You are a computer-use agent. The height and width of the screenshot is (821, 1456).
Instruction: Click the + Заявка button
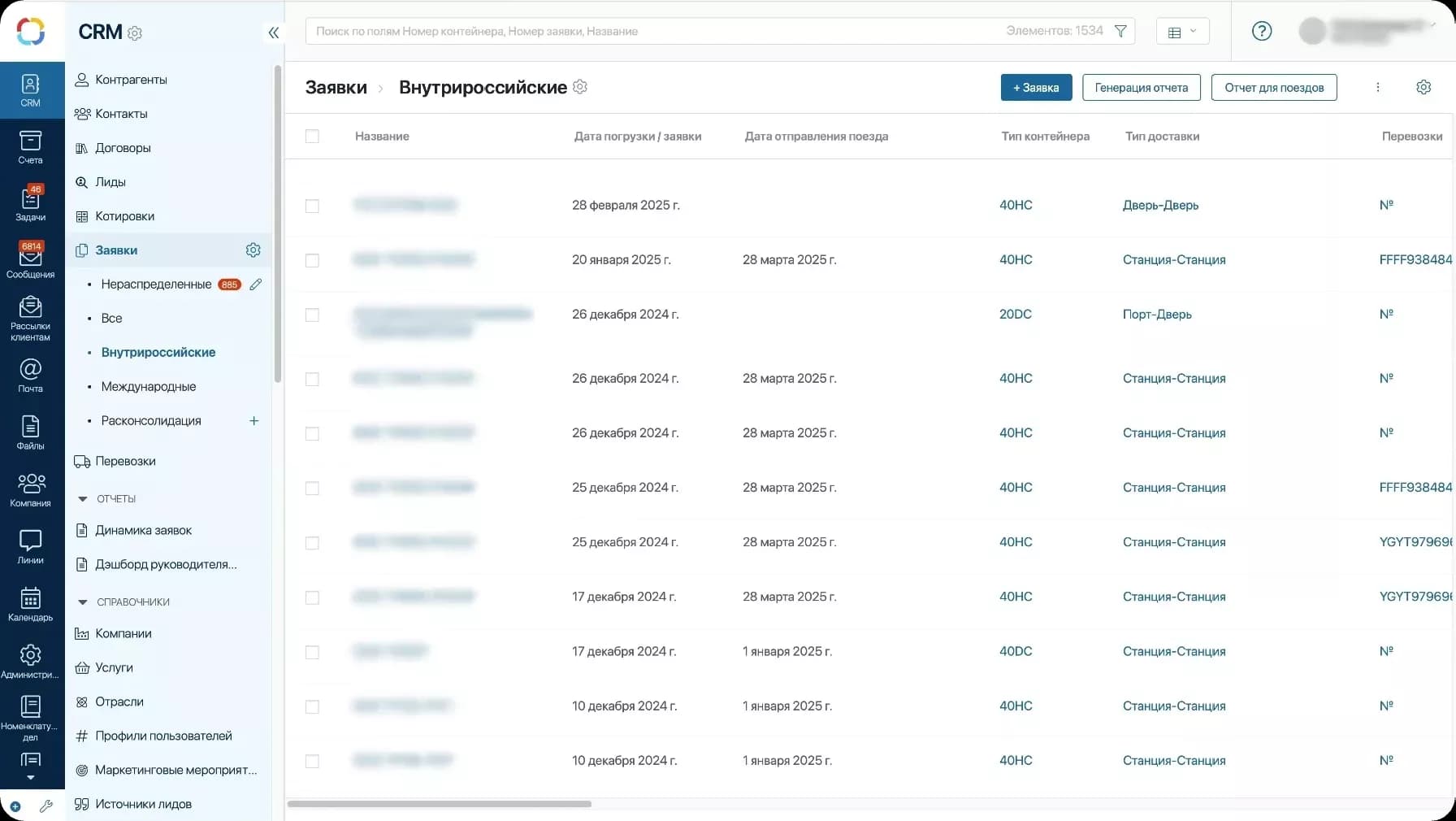[1036, 88]
